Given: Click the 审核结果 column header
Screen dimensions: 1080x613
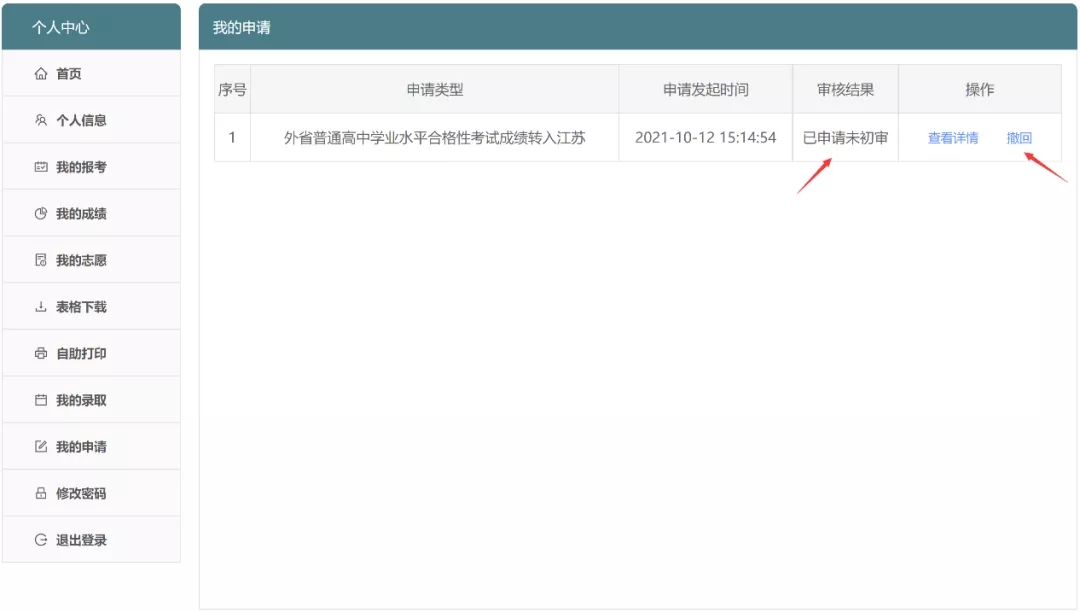Looking at the screenshot, I should click(845, 90).
